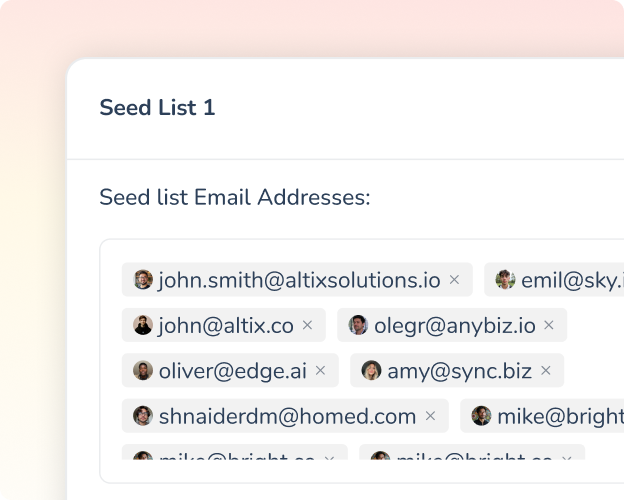Remove olegr@anybiz.io from seed list
This screenshot has width=624, height=500.
pos(549,325)
